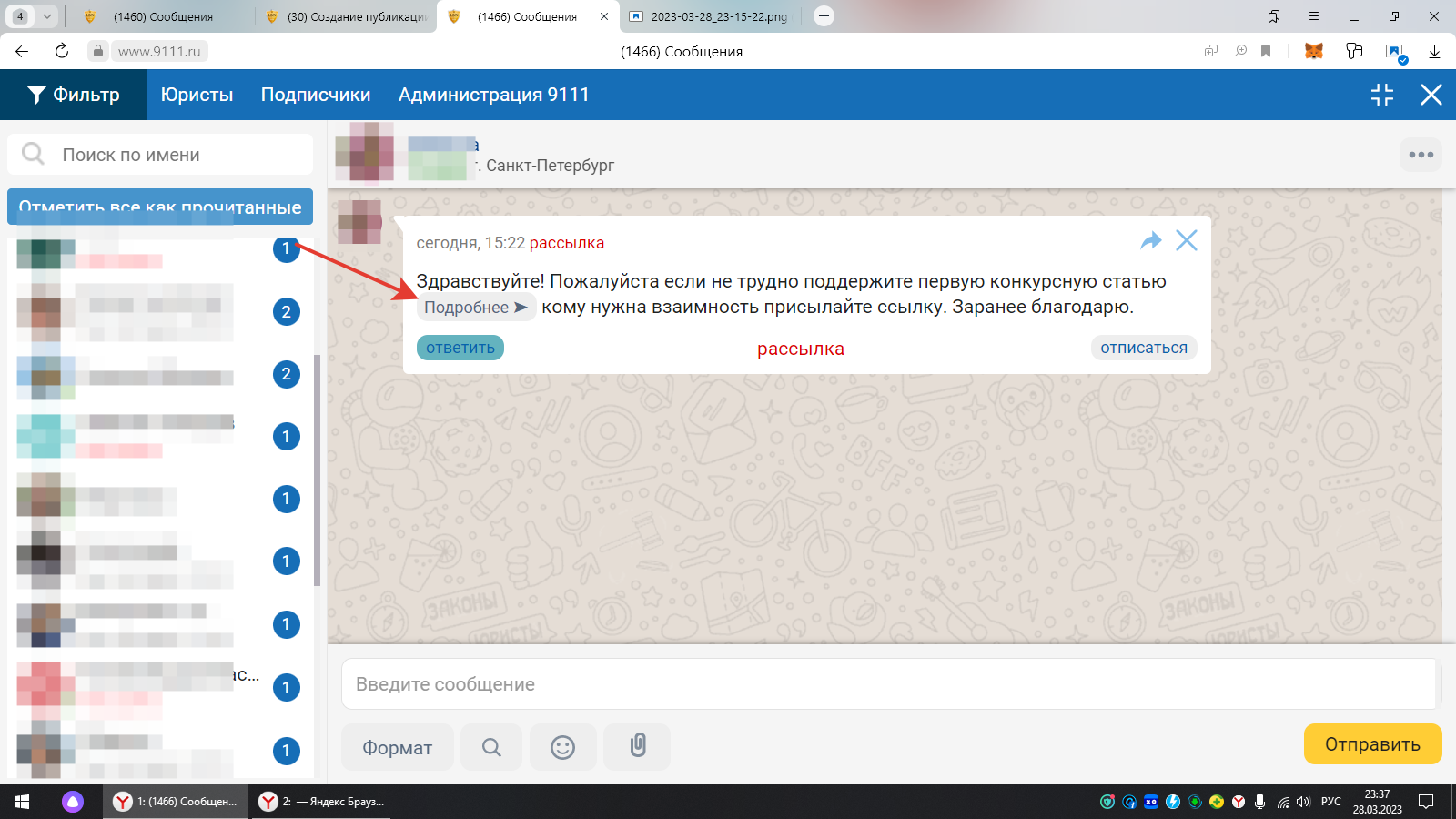The image size is (1456, 819).
Task: Open in-chat search with the magnifier icon
Action: coord(491,746)
